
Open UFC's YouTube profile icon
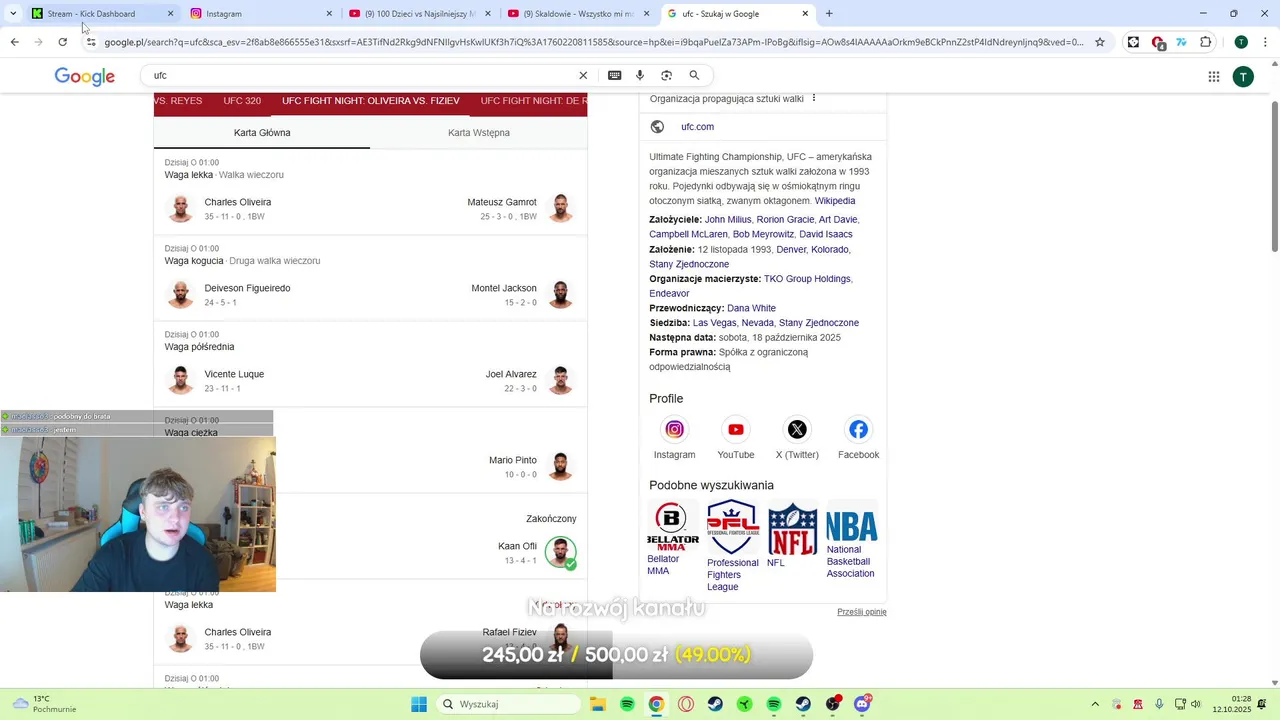(x=736, y=429)
